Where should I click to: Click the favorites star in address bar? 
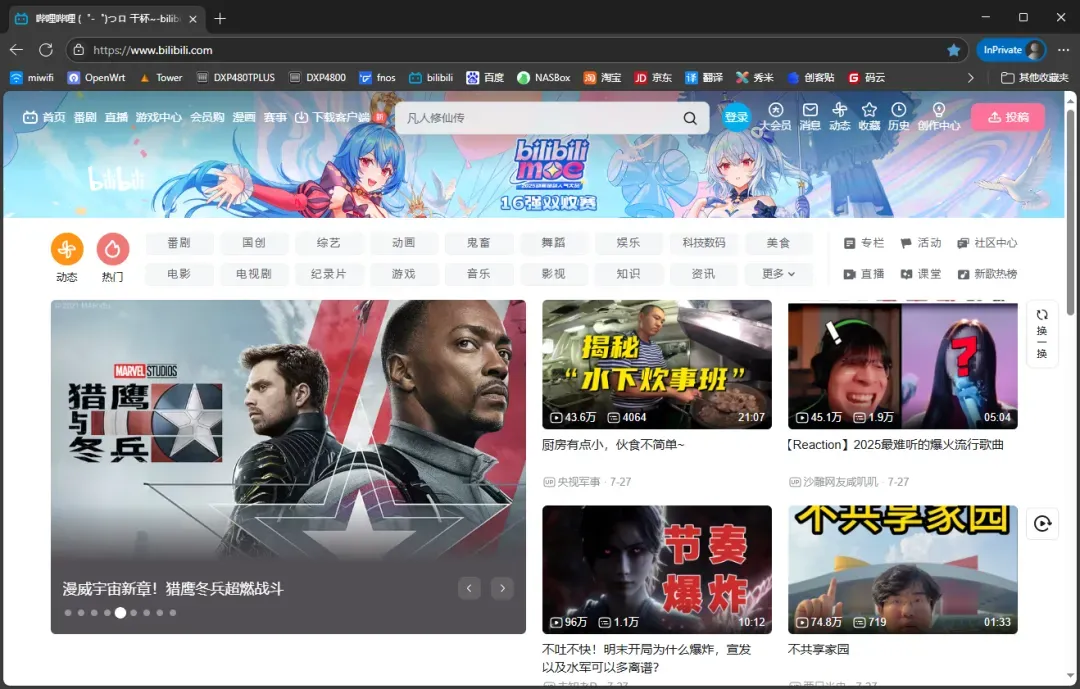[x=953, y=50]
